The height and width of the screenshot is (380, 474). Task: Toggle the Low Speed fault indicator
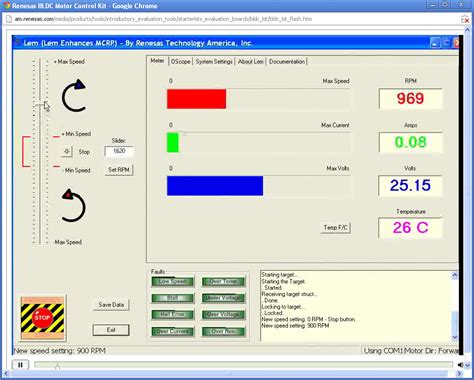click(x=173, y=282)
